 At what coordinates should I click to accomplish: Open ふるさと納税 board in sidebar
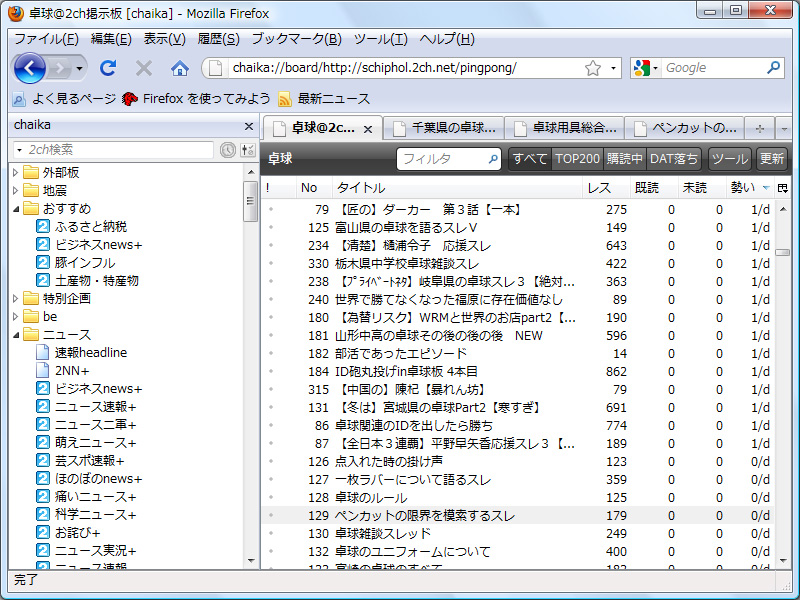tap(82, 227)
